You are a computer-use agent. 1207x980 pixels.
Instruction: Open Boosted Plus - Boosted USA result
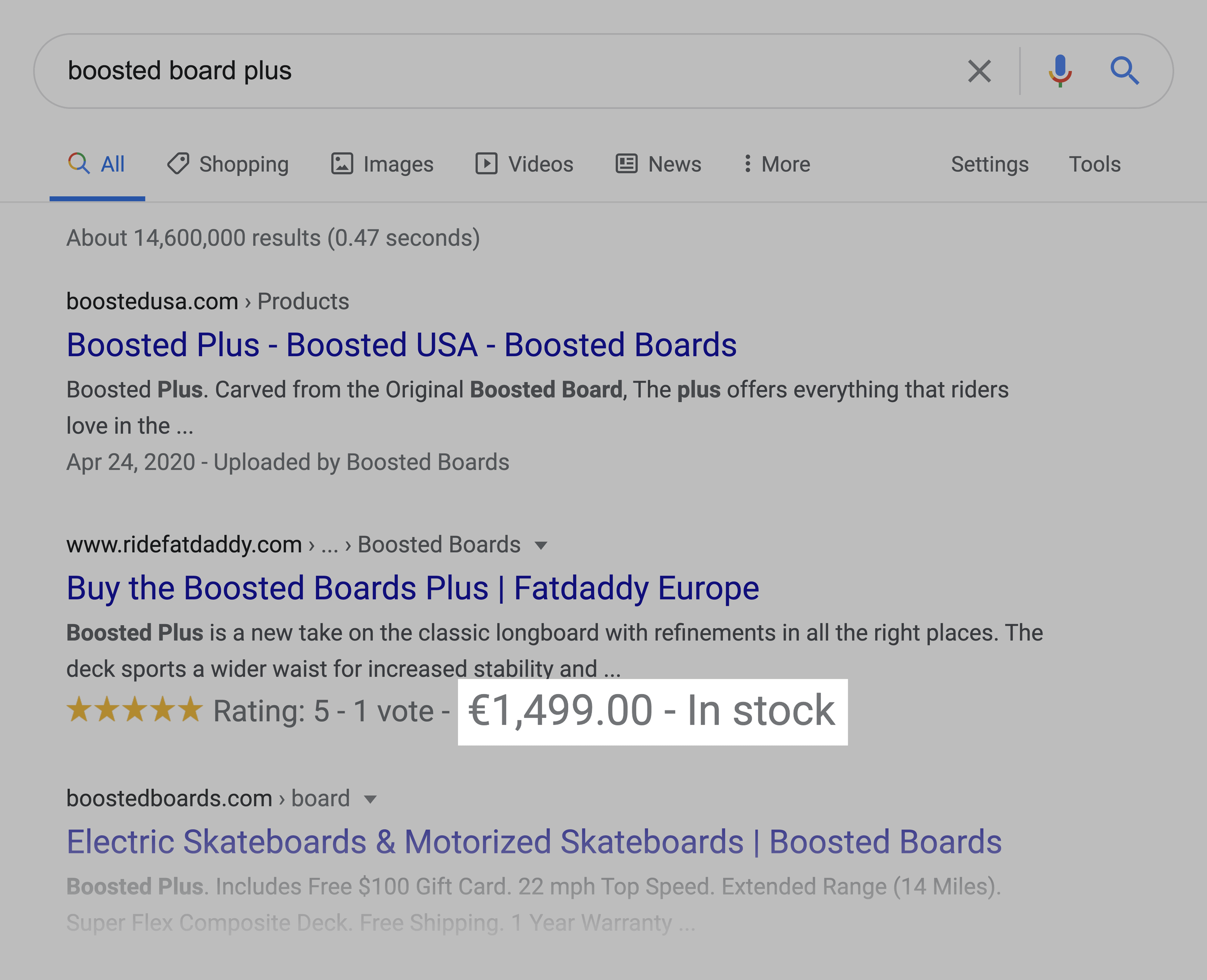[401, 345]
